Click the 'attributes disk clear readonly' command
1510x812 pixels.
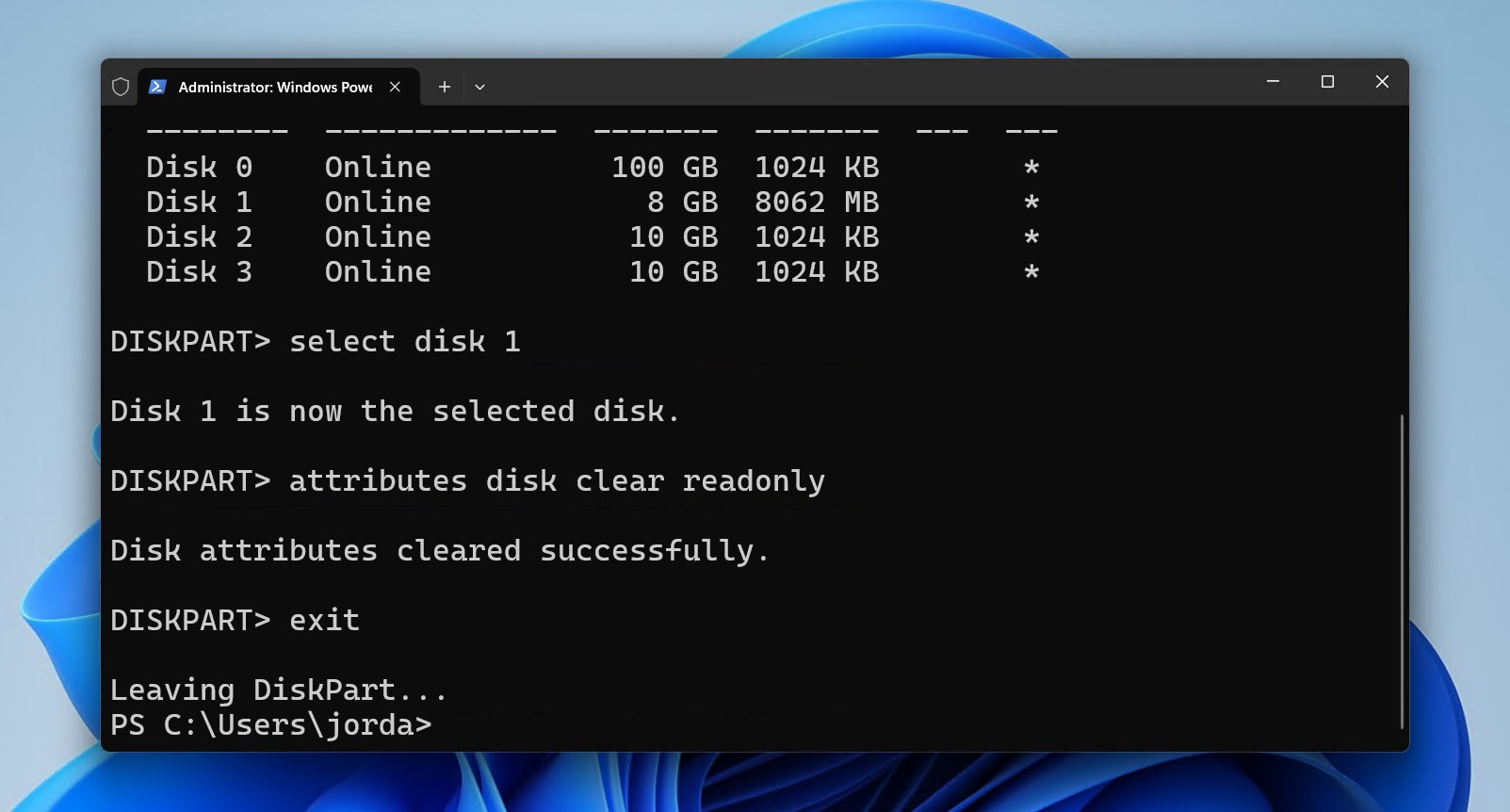tap(557, 480)
